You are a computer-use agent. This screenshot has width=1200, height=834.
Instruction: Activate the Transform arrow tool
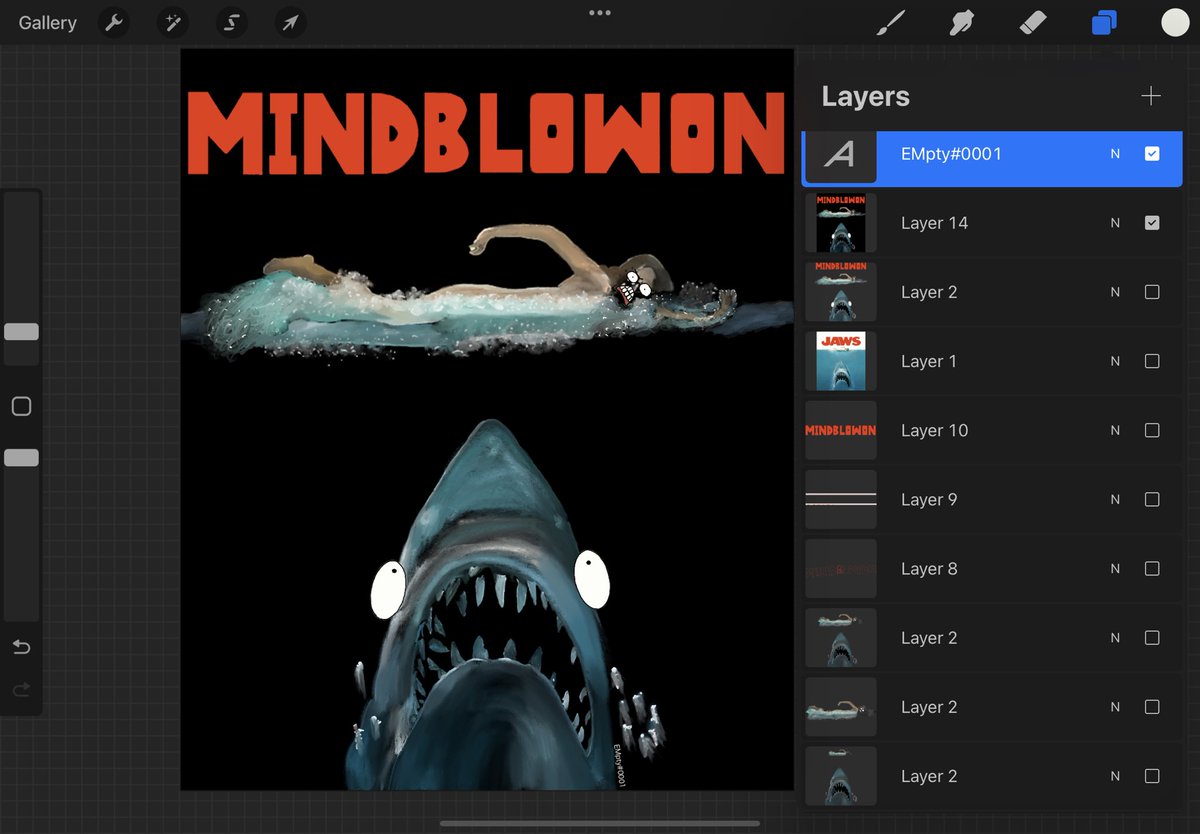[x=290, y=22]
